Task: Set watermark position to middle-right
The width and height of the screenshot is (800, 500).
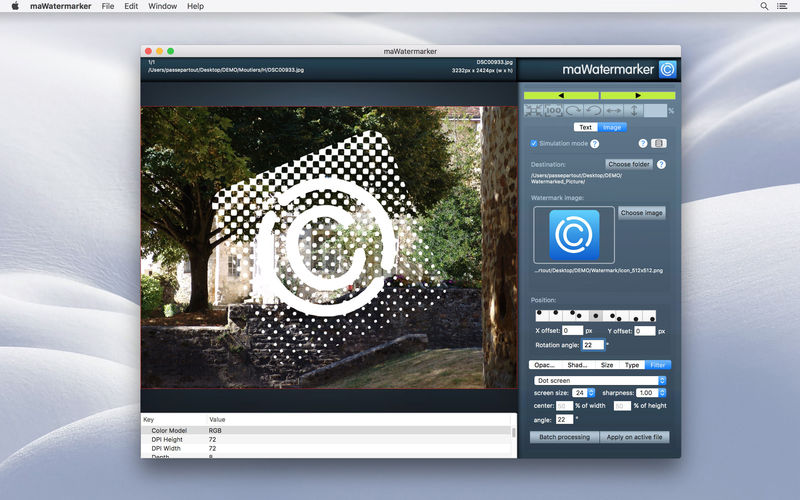Action: click(609, 316)
